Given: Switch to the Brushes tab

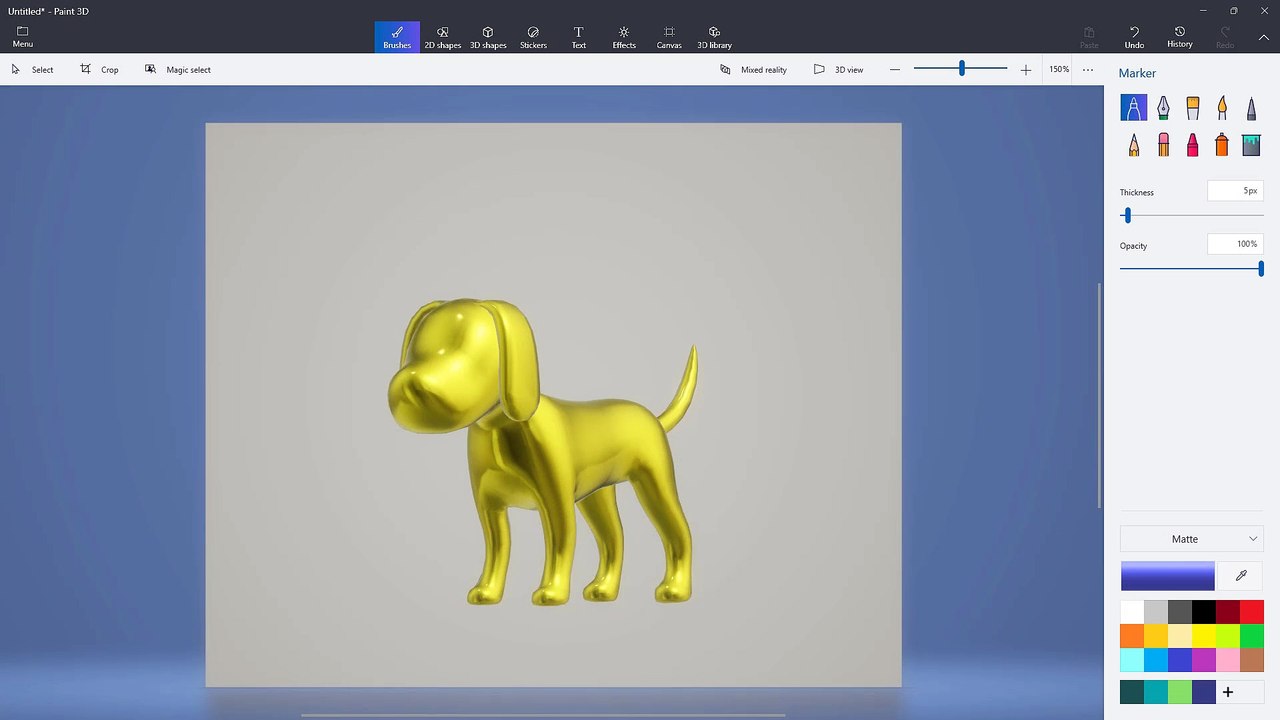Looking at the screenshot, I should pyautogui.click(x=397, y=37).
